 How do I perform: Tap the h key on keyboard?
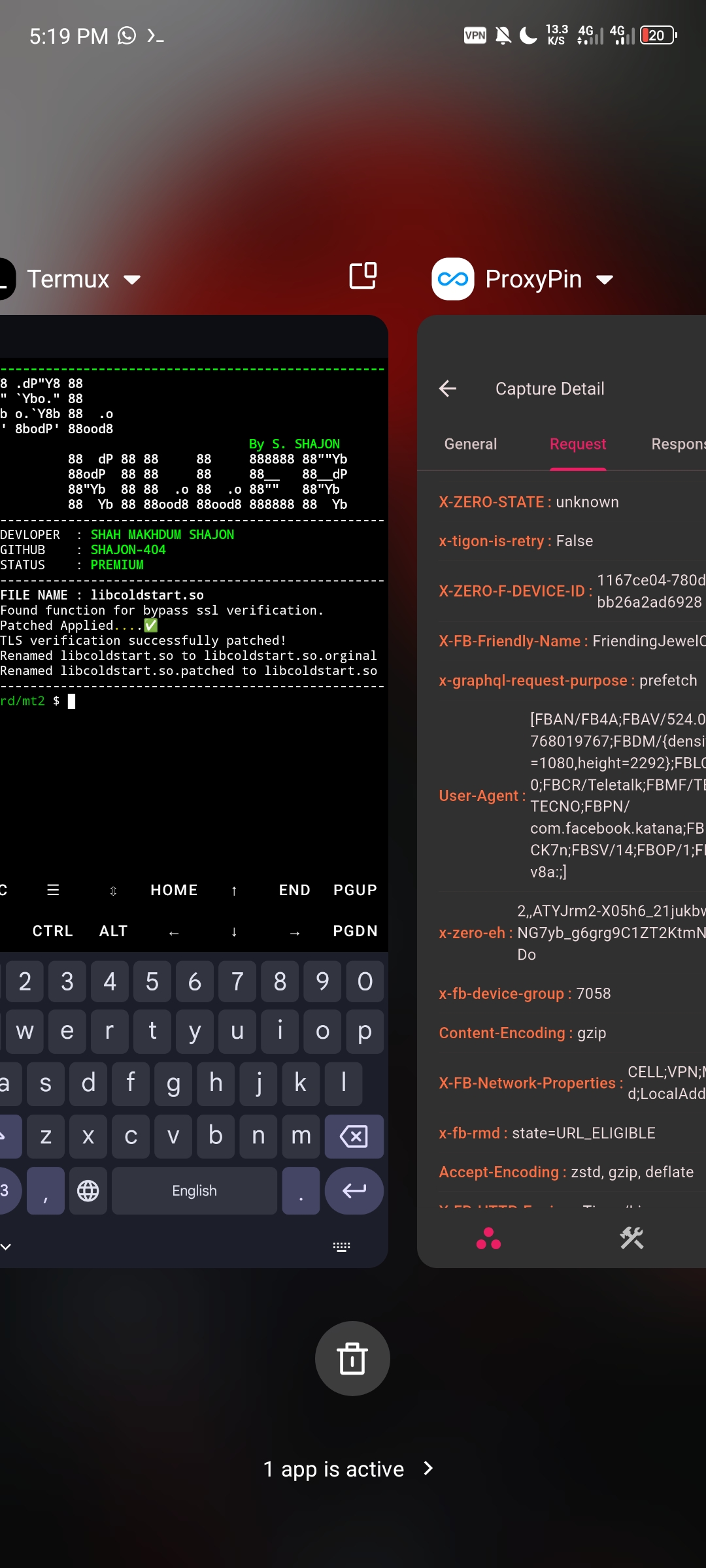click(216, 1083)
